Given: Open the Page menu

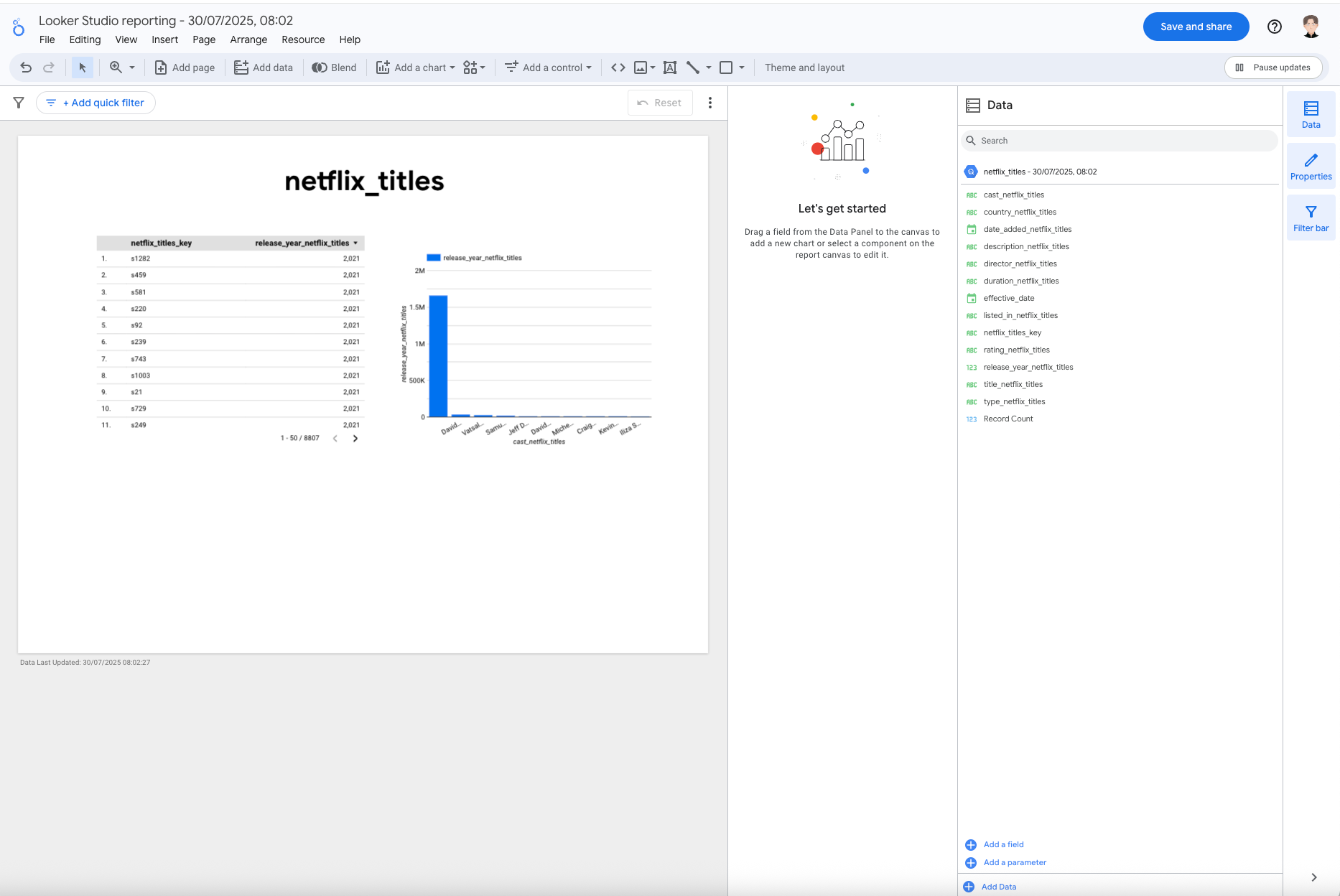Looking at the screenshot, I should 204,39.
